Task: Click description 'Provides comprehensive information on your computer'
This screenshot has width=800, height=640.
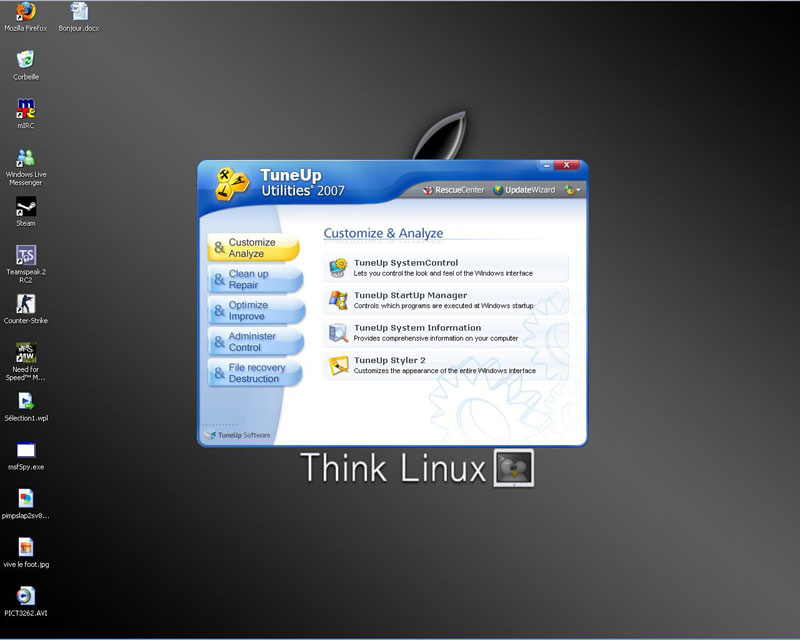Action: point(436,338)
